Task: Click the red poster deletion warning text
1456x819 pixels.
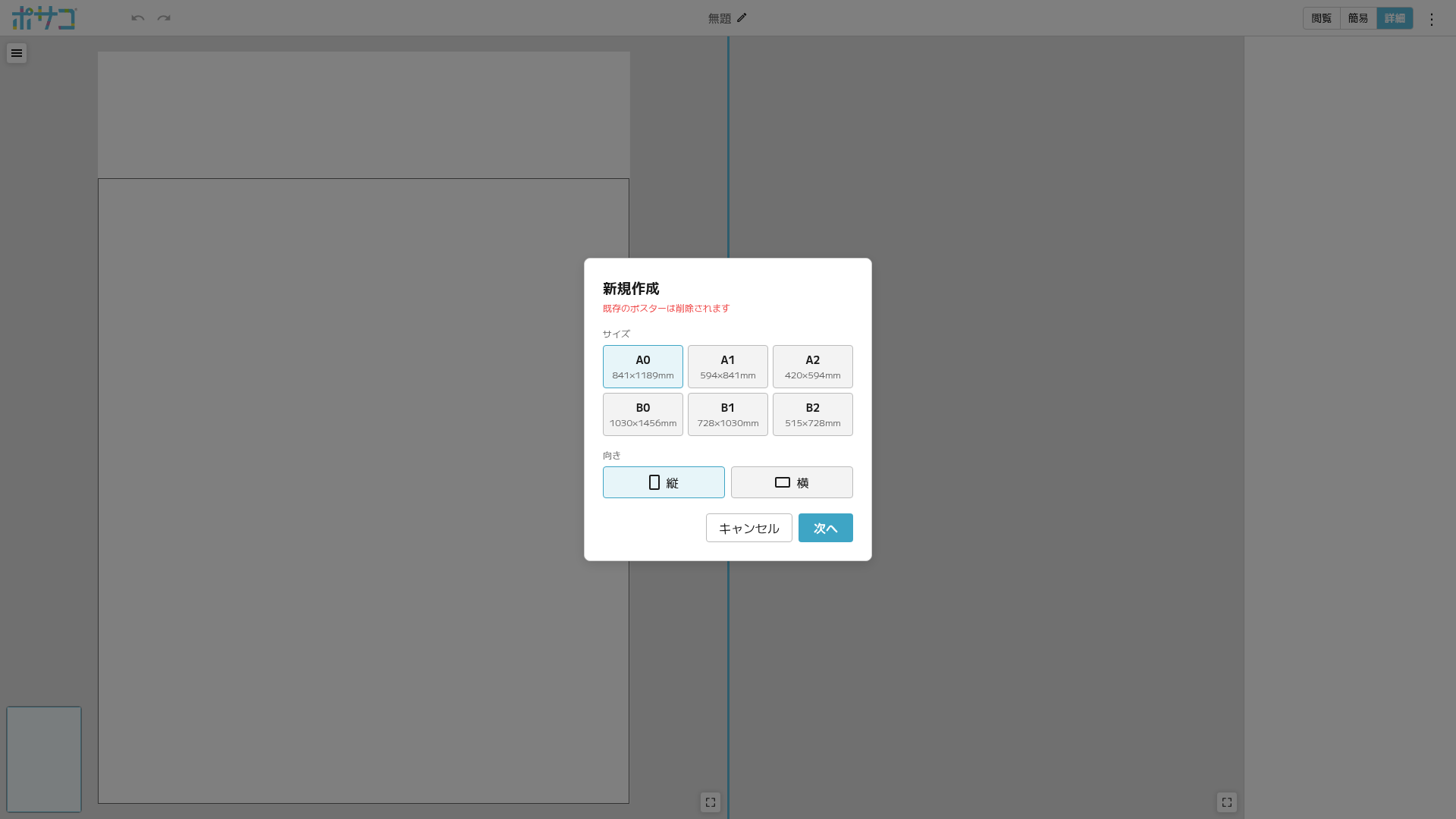Action: point(666,309)
